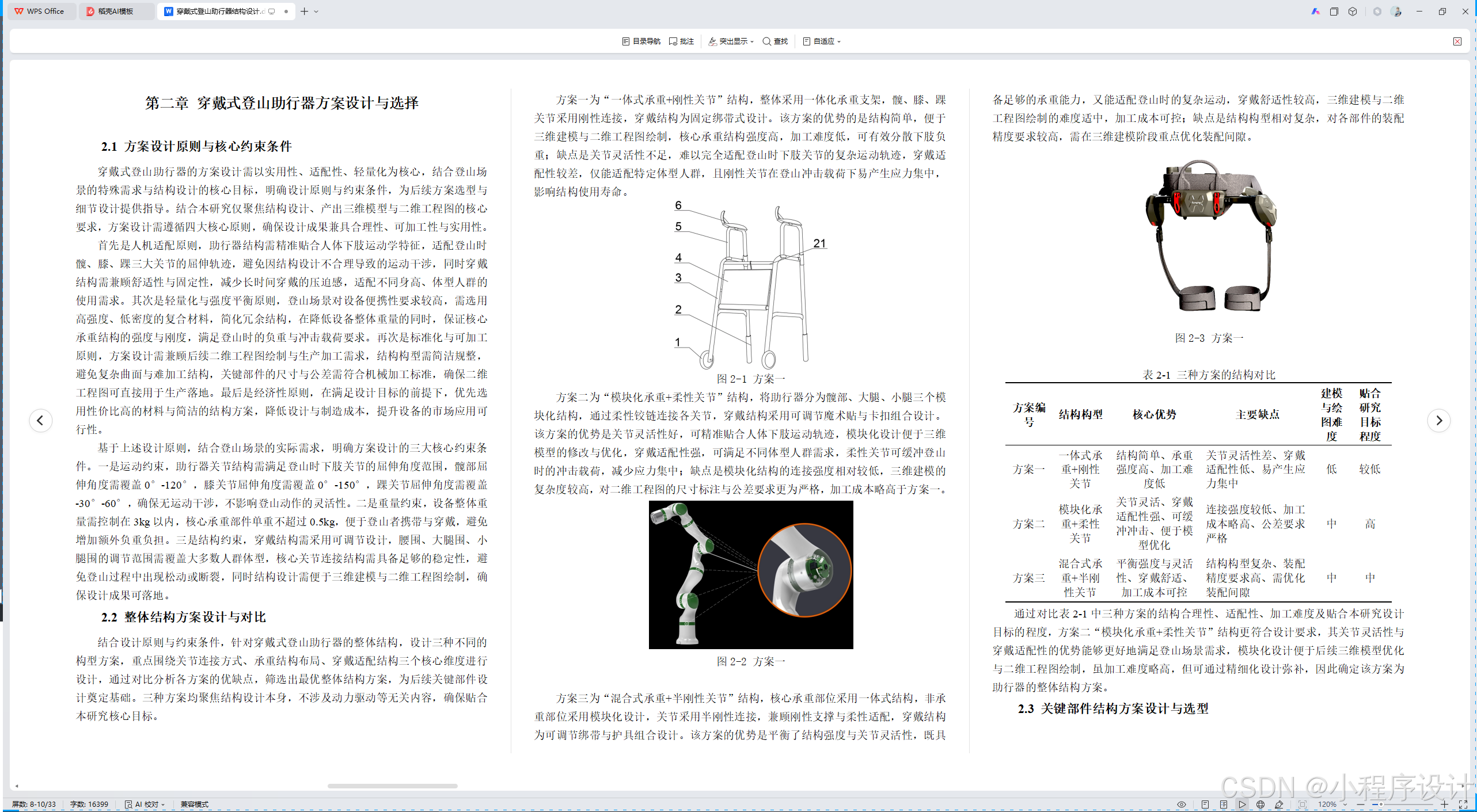This screenshot has width=1477, height=812.
Task: Click the 批注 comment tool
Action: click(x=681, y=41)
